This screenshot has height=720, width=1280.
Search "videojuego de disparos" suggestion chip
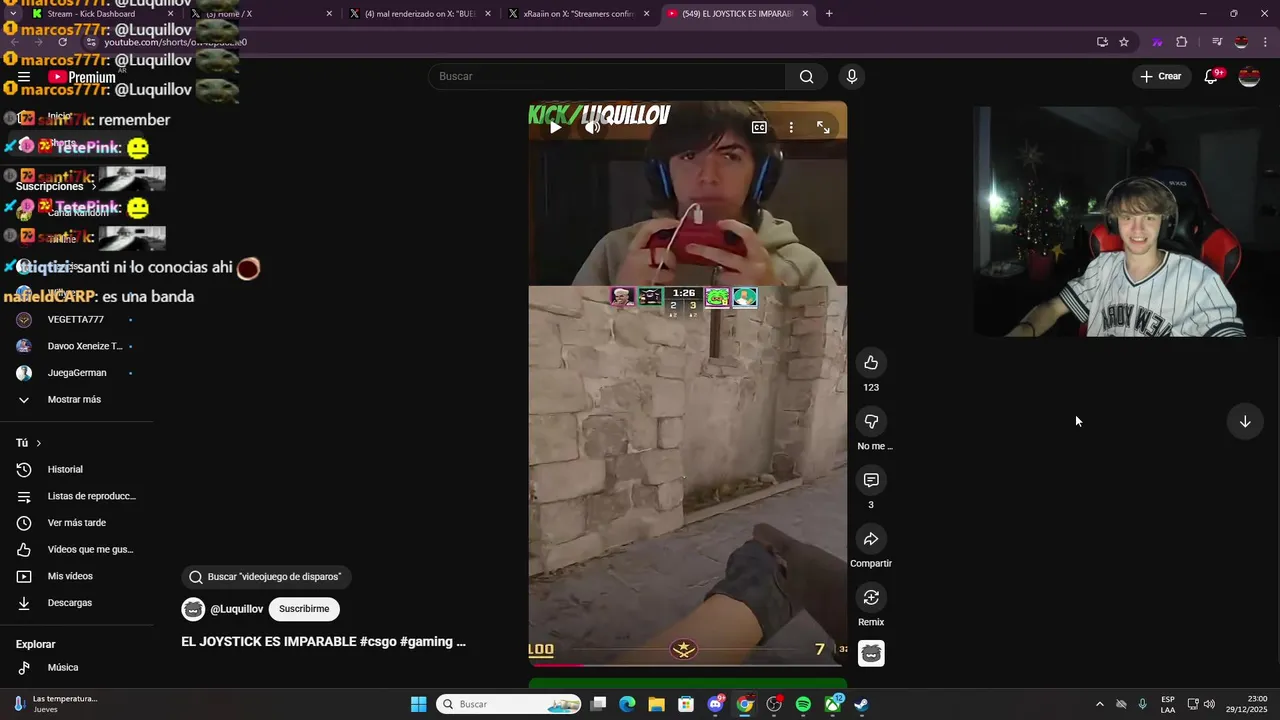click(266, 577)
